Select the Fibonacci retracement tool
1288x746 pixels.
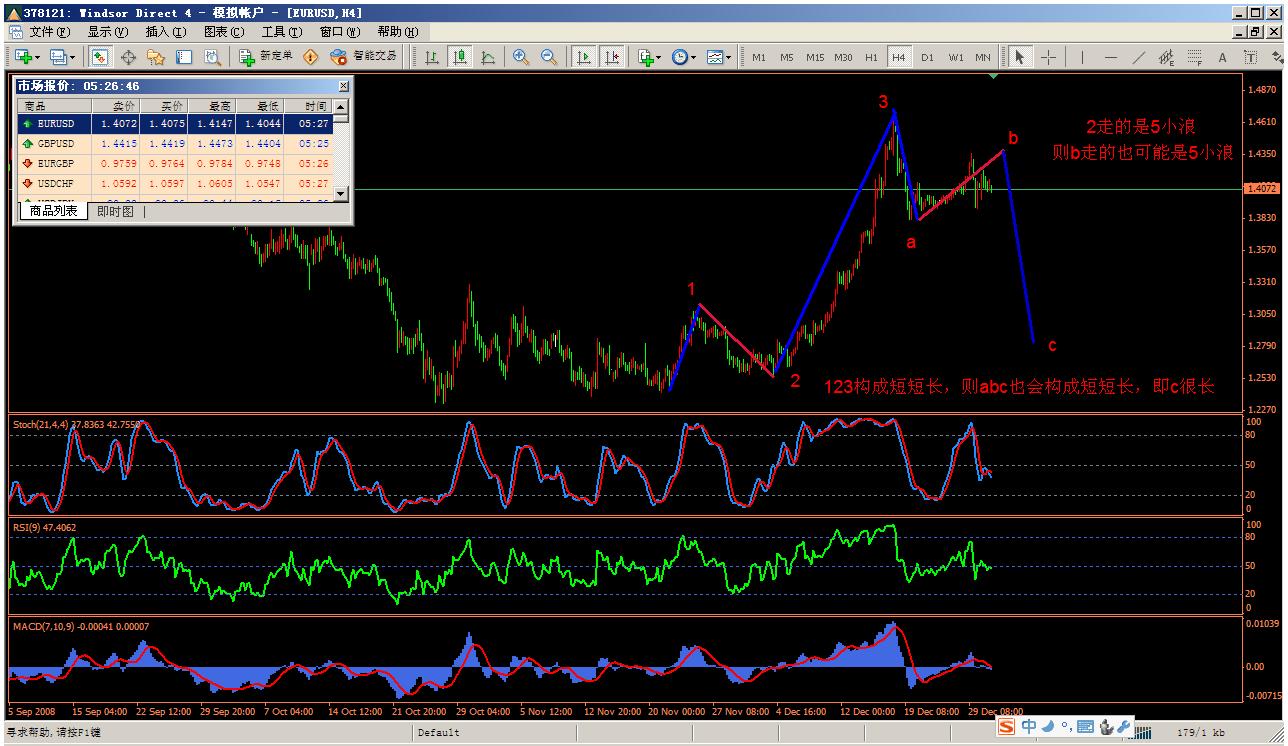click(1194, 57)
